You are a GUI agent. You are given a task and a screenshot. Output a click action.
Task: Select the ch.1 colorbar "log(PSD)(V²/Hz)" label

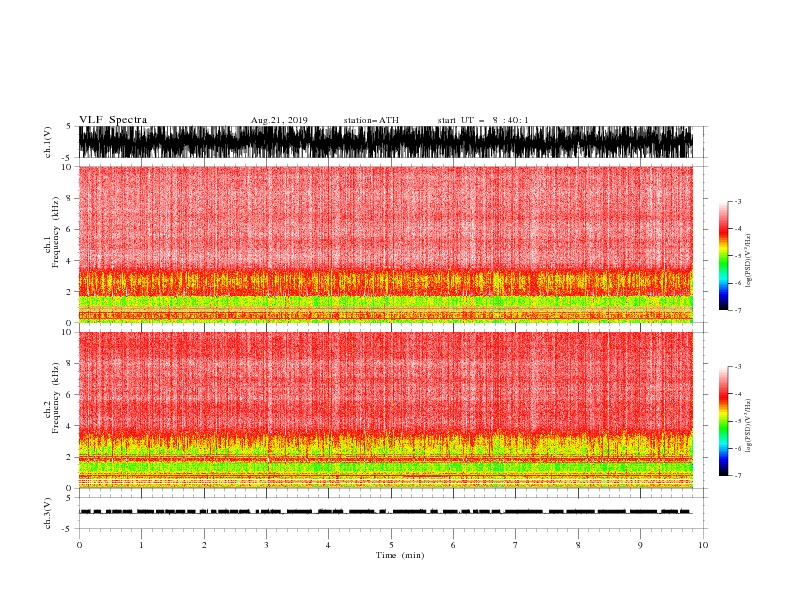(x=749, y=261)
